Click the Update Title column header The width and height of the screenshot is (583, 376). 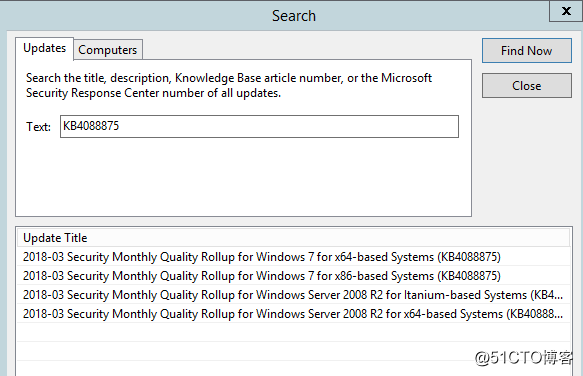pyautogui.click(x=293, y=238)
